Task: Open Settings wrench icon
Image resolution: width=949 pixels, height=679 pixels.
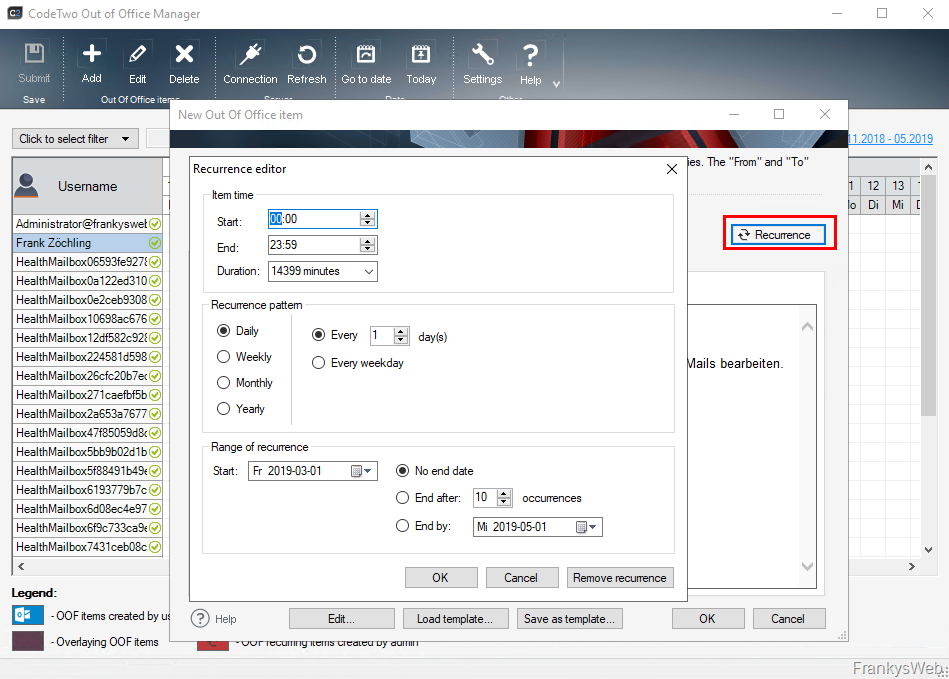Action: 482,55
